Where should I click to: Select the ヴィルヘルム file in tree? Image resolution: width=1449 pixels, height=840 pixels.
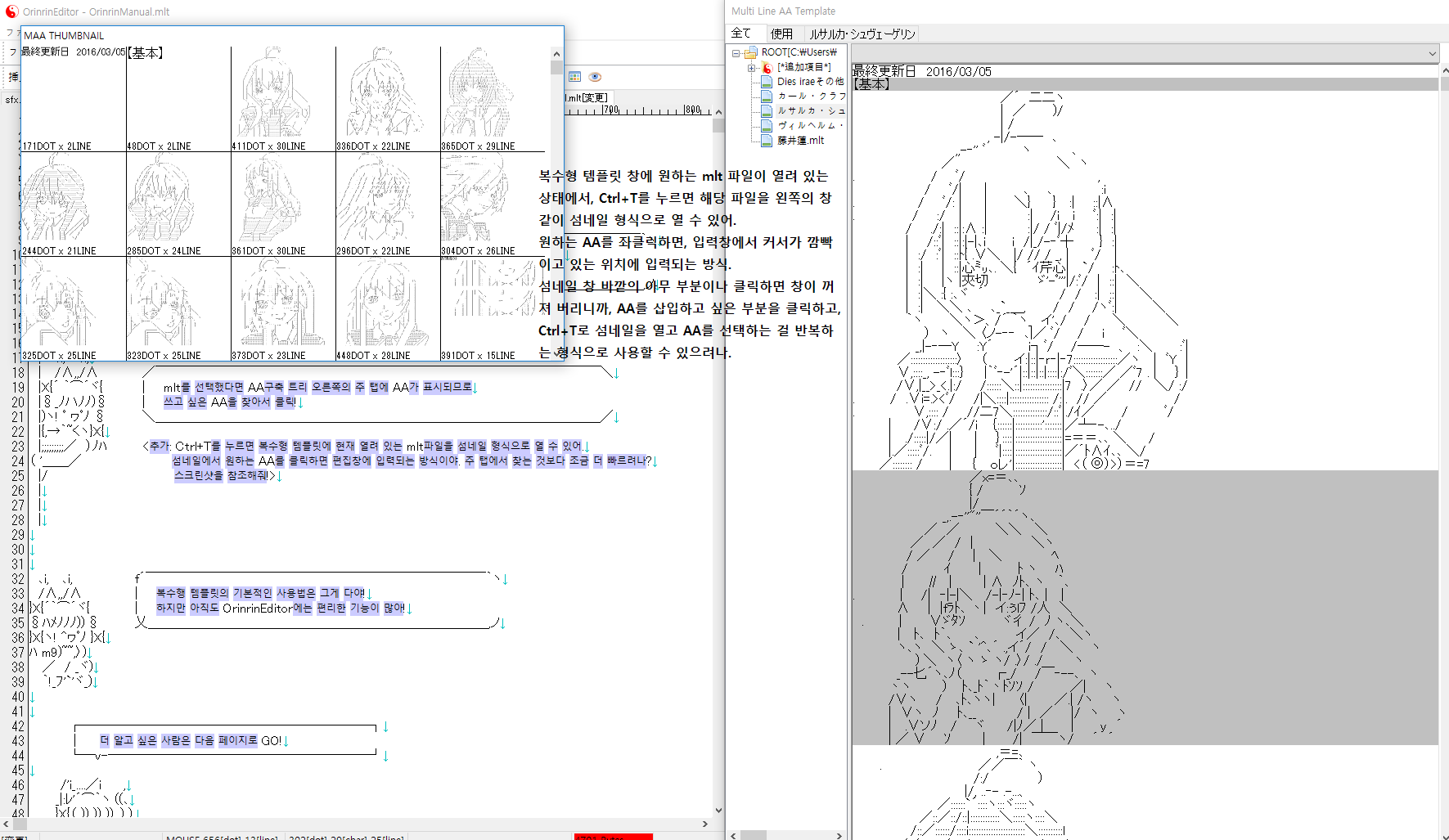point(809,126)
